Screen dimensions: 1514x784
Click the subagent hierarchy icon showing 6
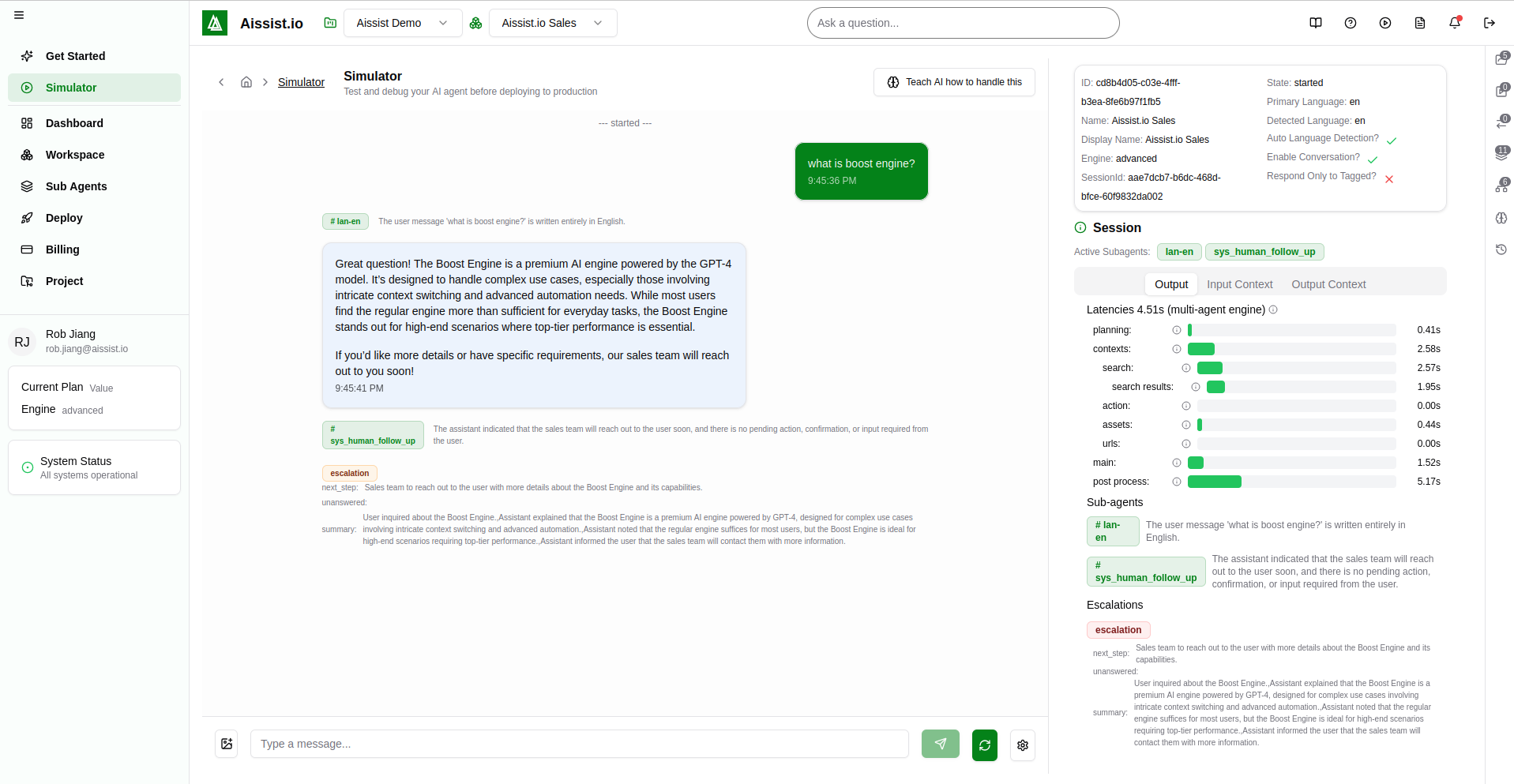[1500, 186]
